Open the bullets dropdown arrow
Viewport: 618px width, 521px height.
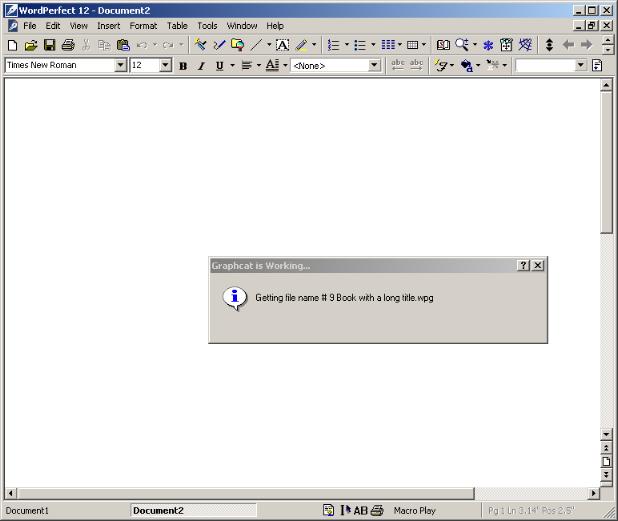coord(373,45)
